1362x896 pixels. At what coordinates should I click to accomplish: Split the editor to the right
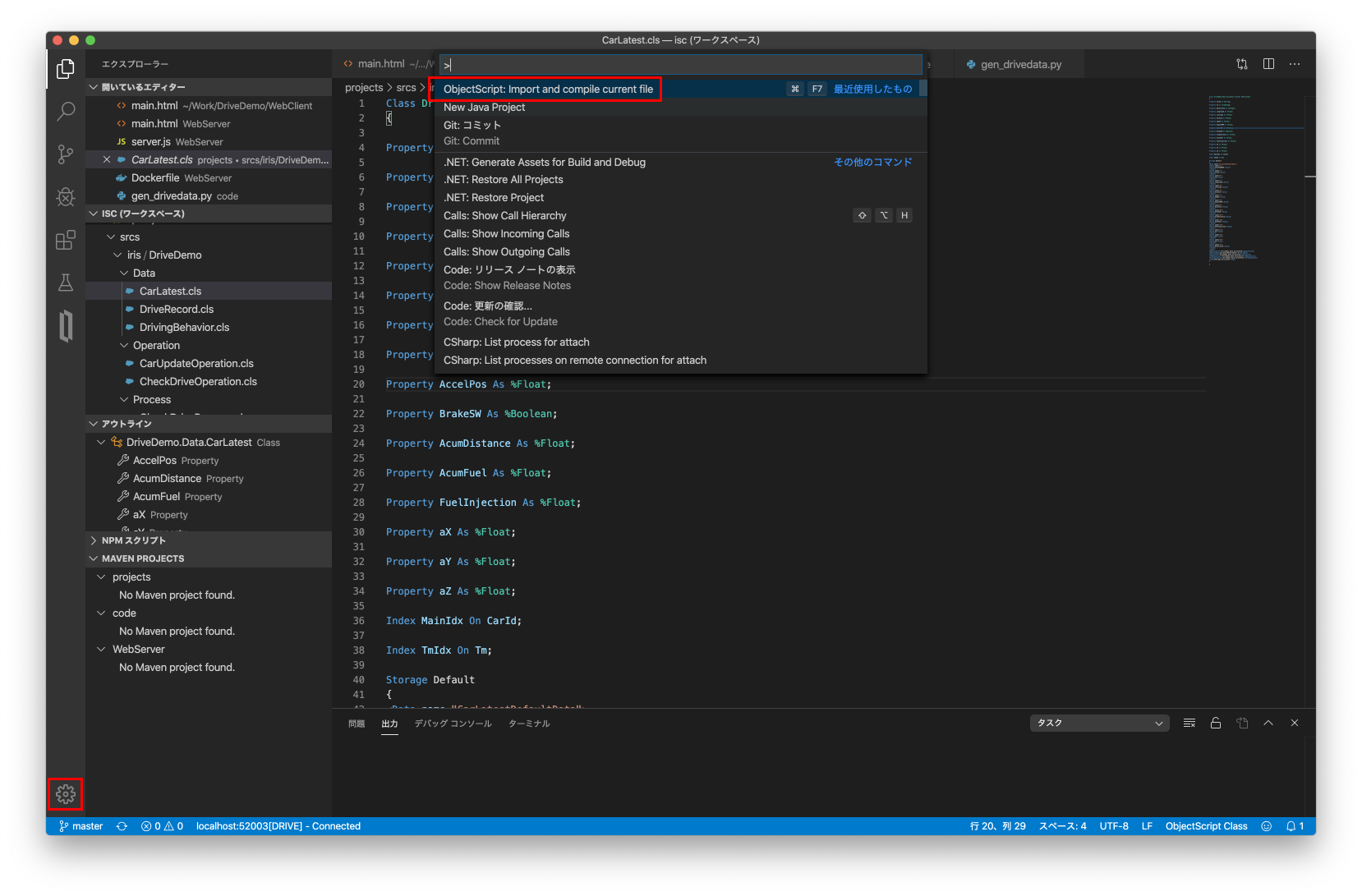coord(1268,64)
